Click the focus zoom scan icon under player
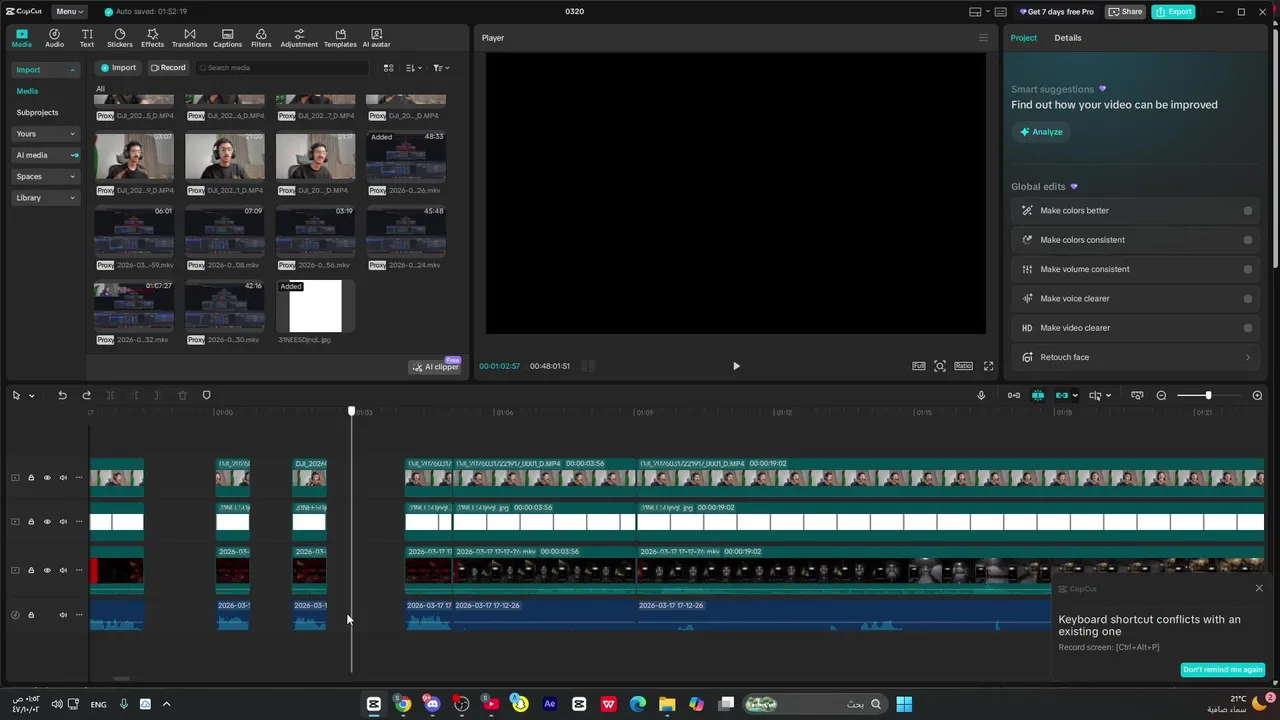 coord(940,366)
